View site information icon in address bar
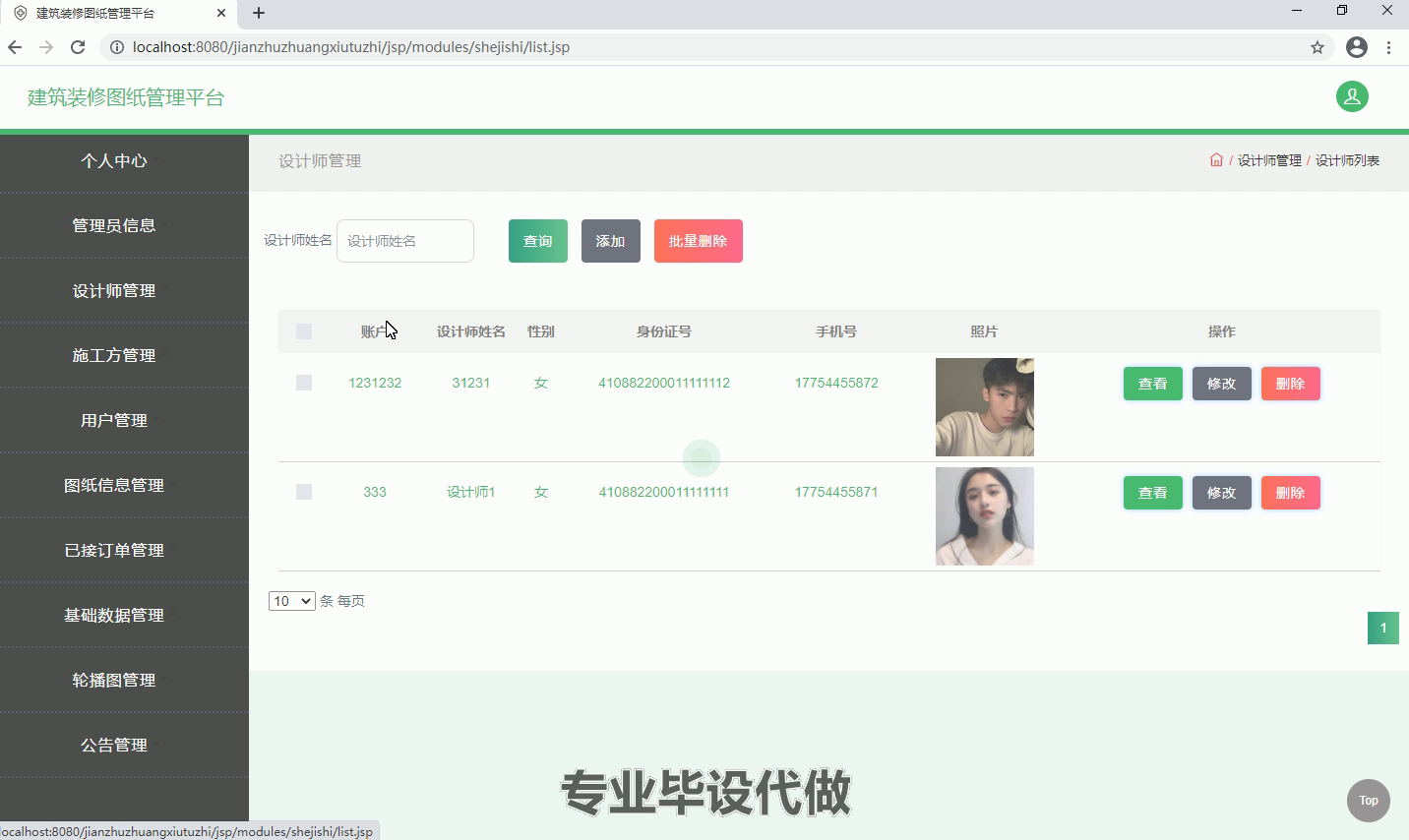 (x=116, y=47)
